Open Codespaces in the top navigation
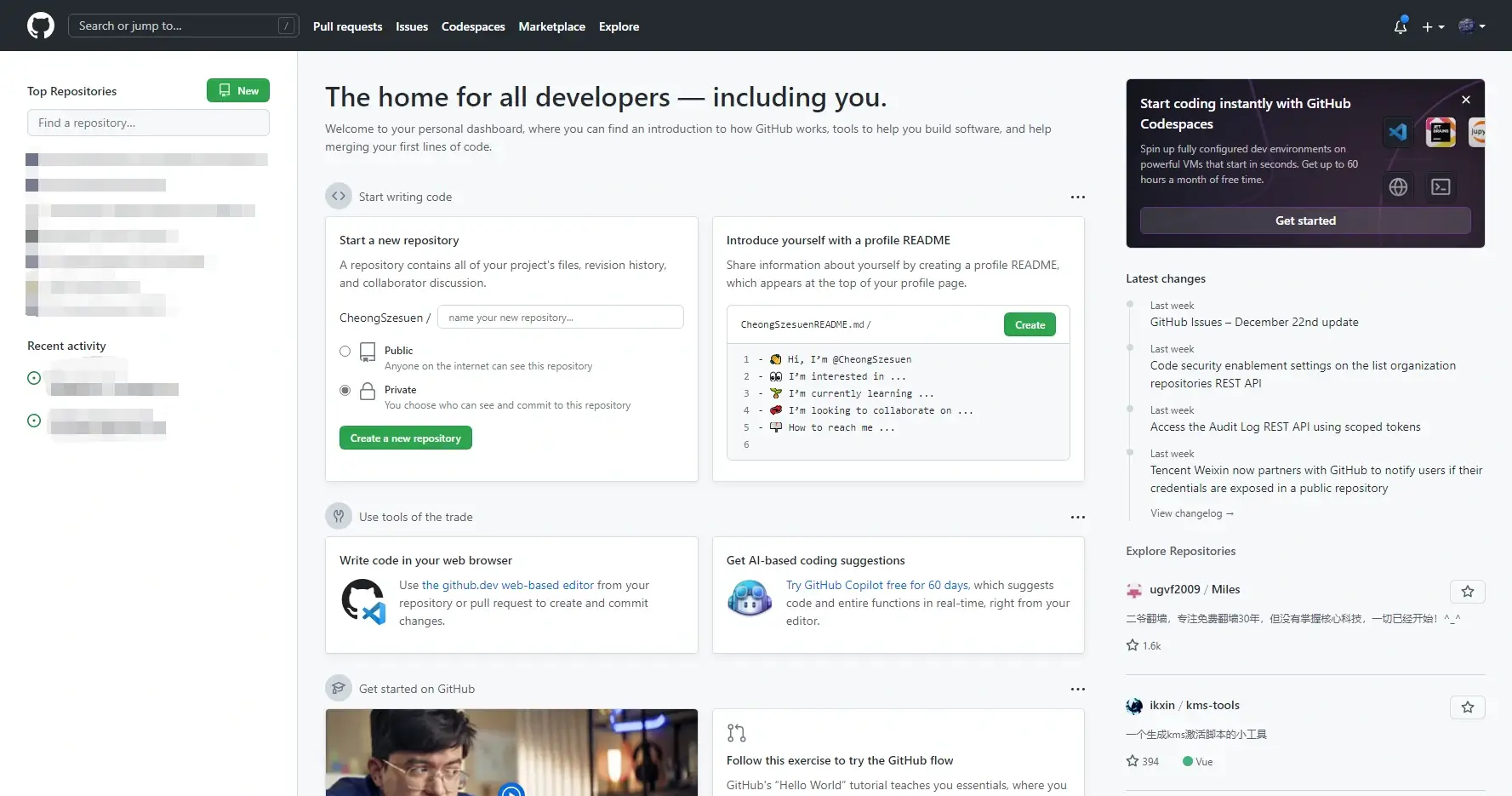Image resolution: width=1512 pixels, height=796 pixels. [x=473, y=26]
